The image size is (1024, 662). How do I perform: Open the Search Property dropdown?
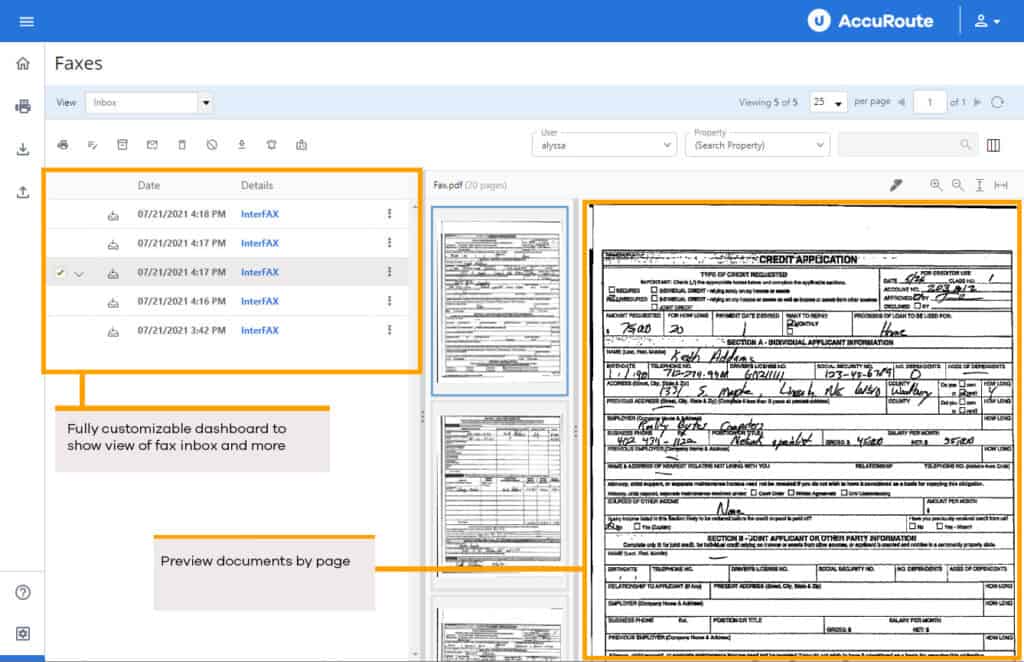coord(819,145)
